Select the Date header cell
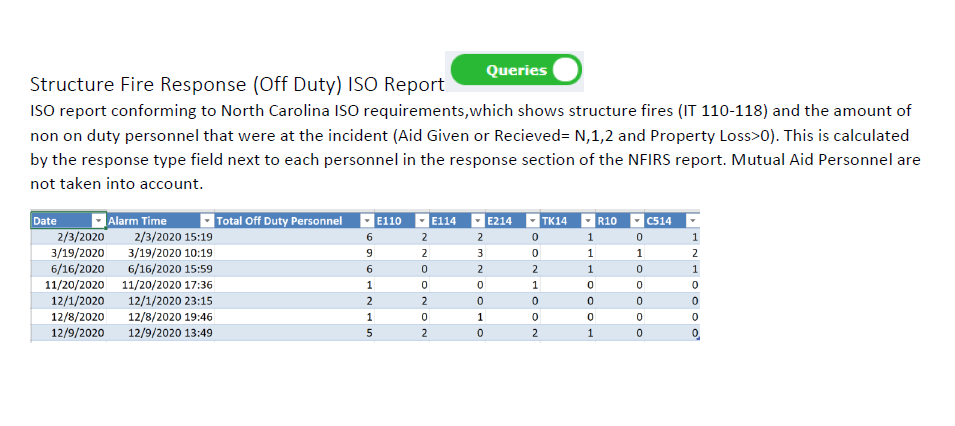Viewport: 955px width, 426px height. tap(68, 221)
